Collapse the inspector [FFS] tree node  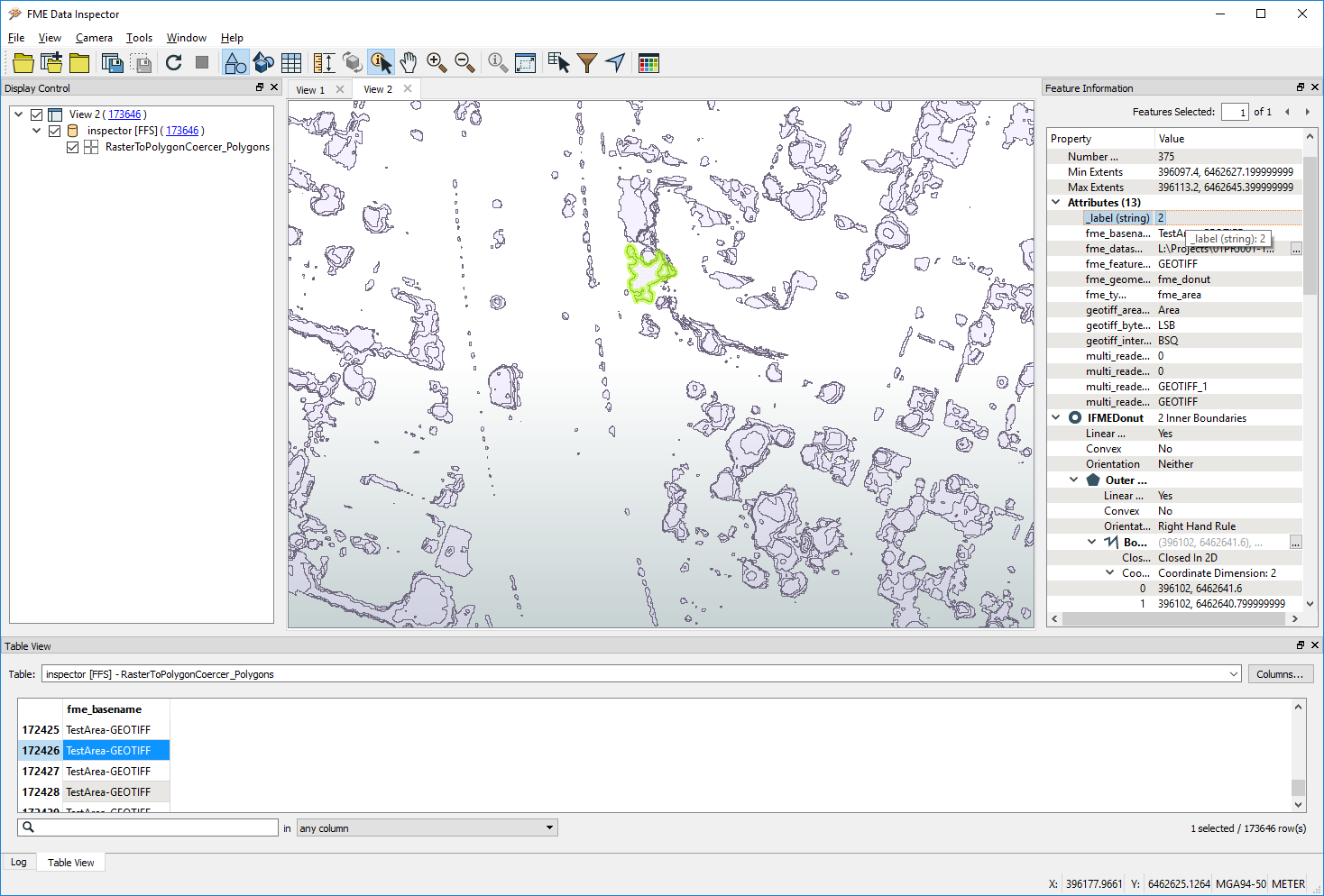tap(37, 131)
